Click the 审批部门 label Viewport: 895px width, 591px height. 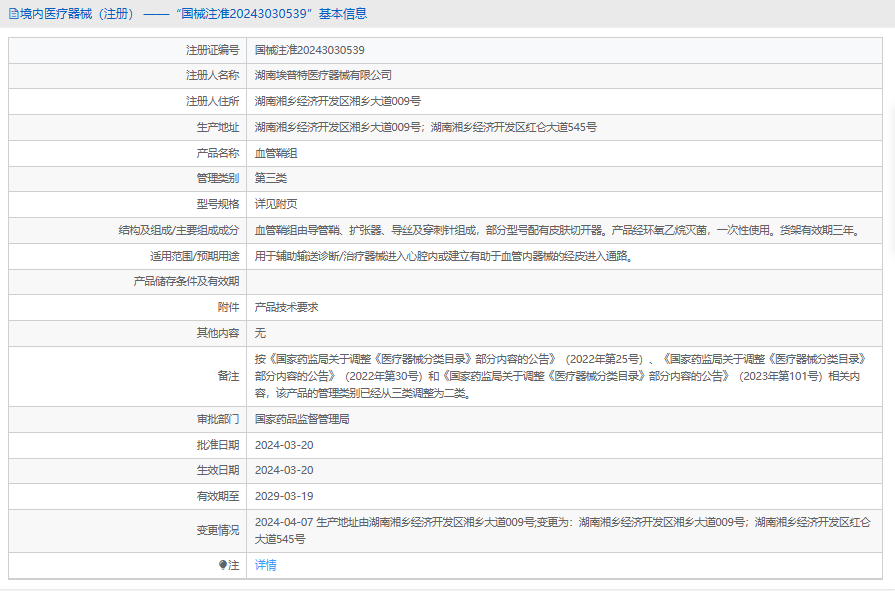[218, 419]
